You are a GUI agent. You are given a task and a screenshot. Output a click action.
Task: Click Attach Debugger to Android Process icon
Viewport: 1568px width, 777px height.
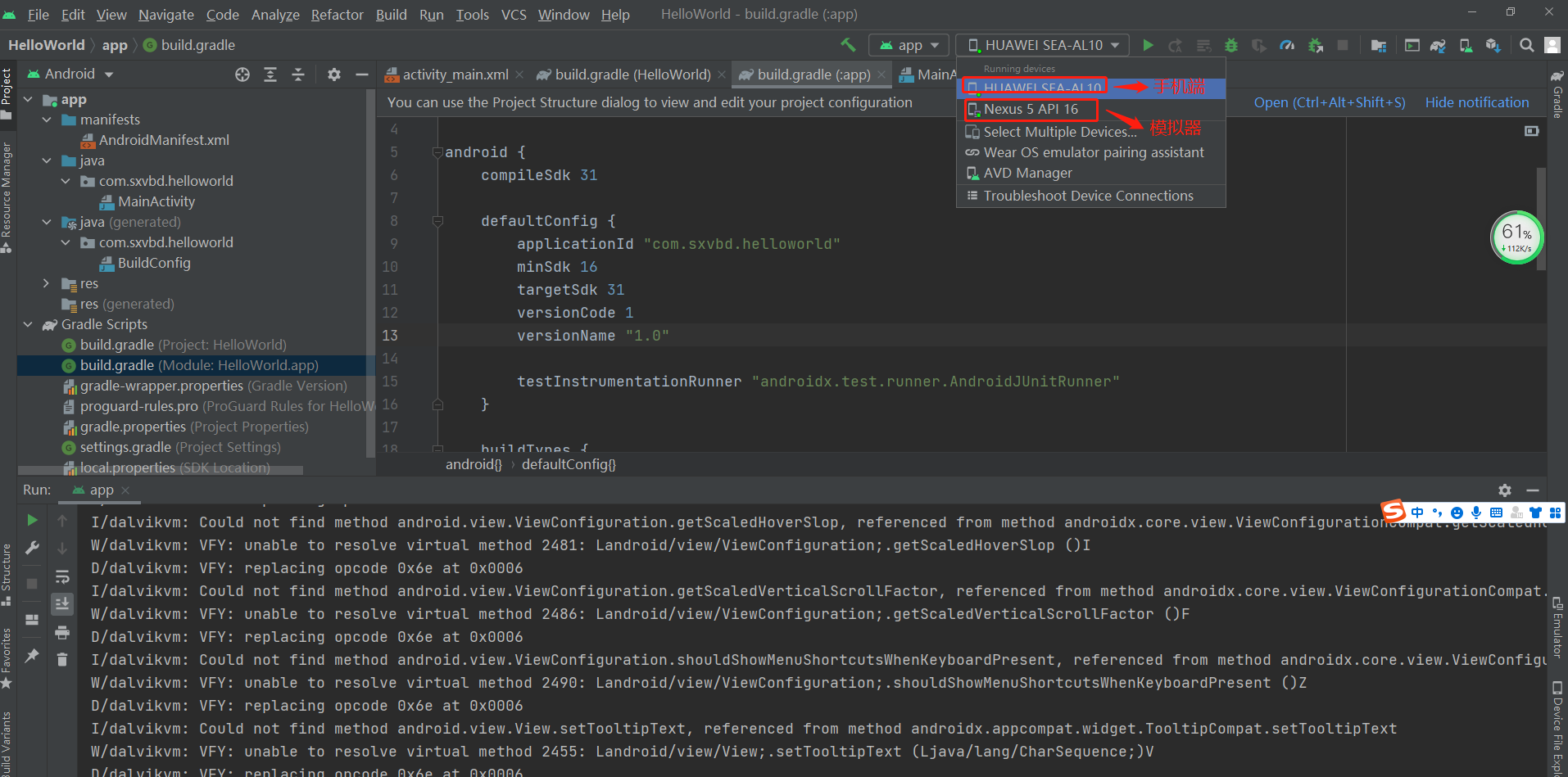[x=1316, y=45]
